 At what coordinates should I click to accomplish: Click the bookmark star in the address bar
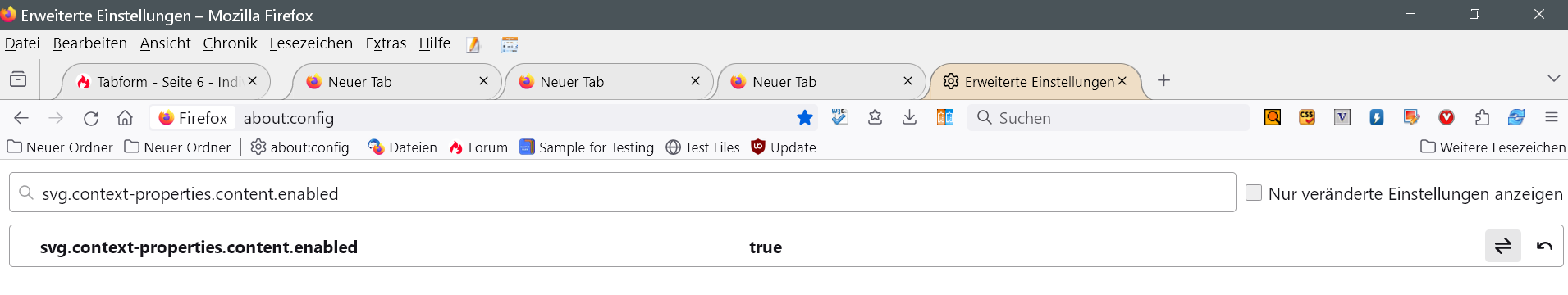[804, 117]
